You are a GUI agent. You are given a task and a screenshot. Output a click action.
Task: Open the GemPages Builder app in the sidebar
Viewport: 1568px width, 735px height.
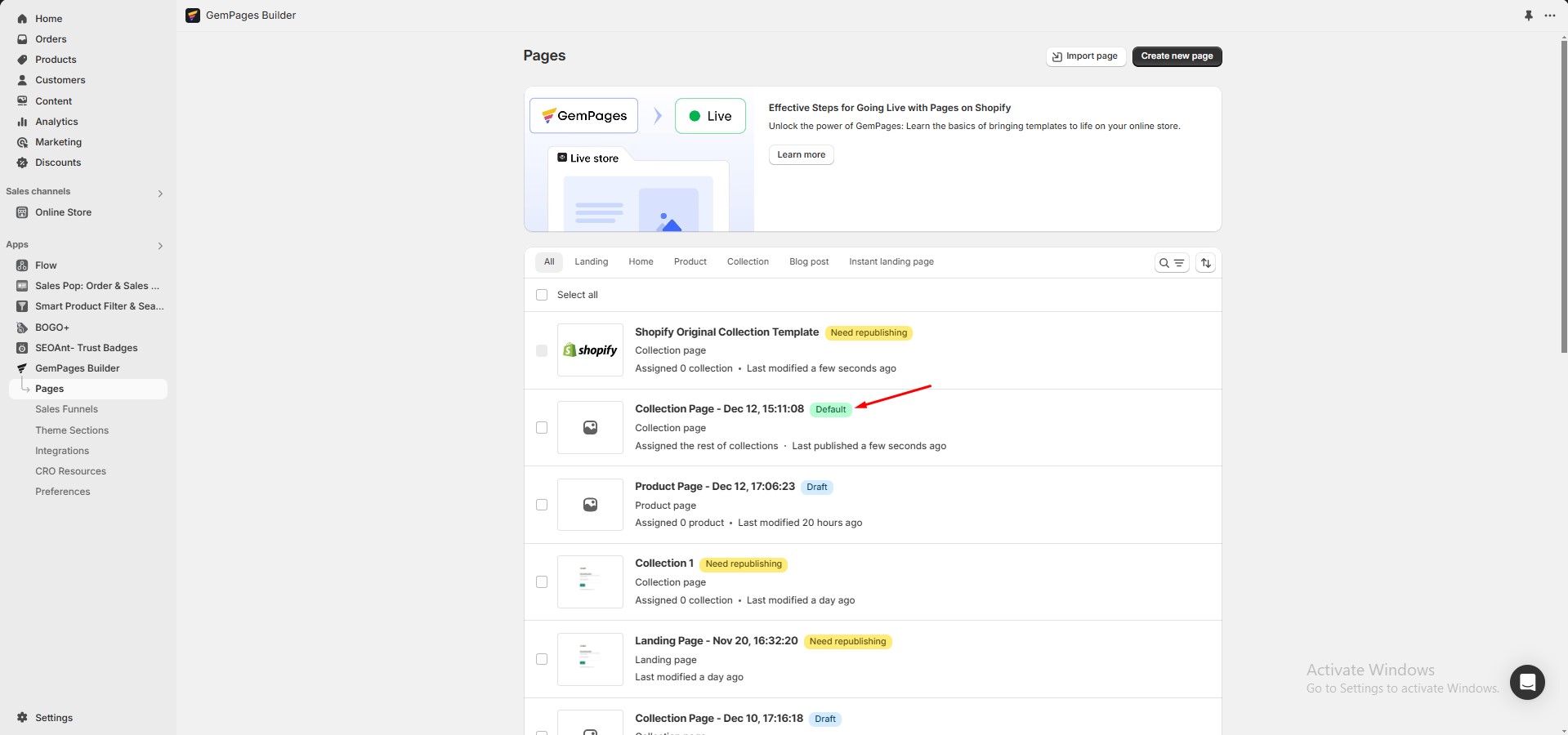pos(77,367)
